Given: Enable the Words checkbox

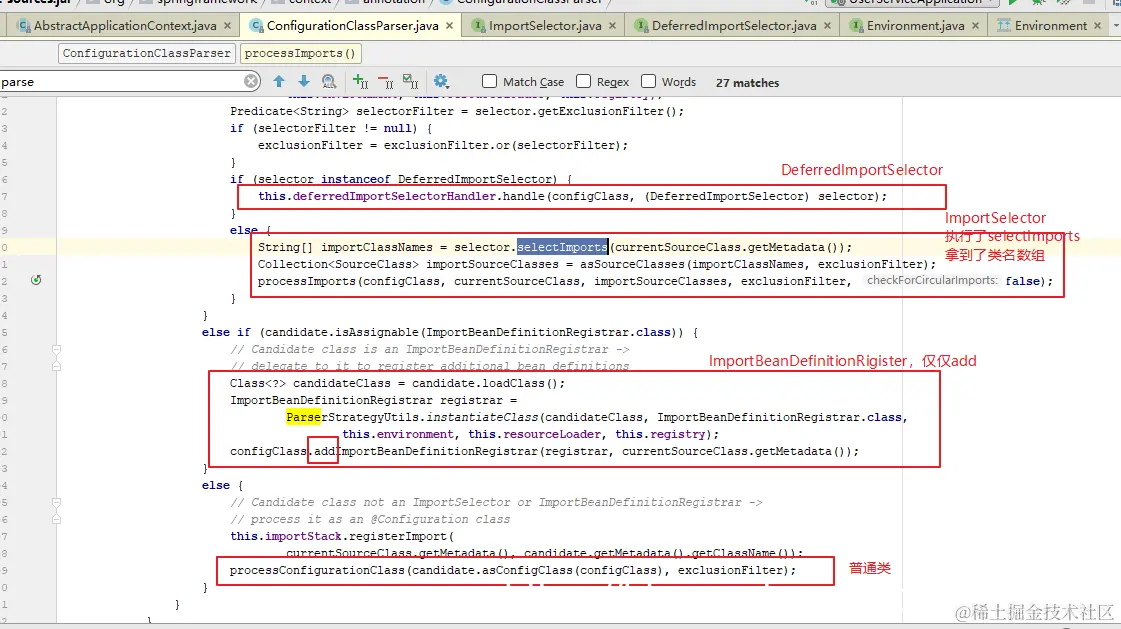Looking at the screenshot, I should point(648,81).
